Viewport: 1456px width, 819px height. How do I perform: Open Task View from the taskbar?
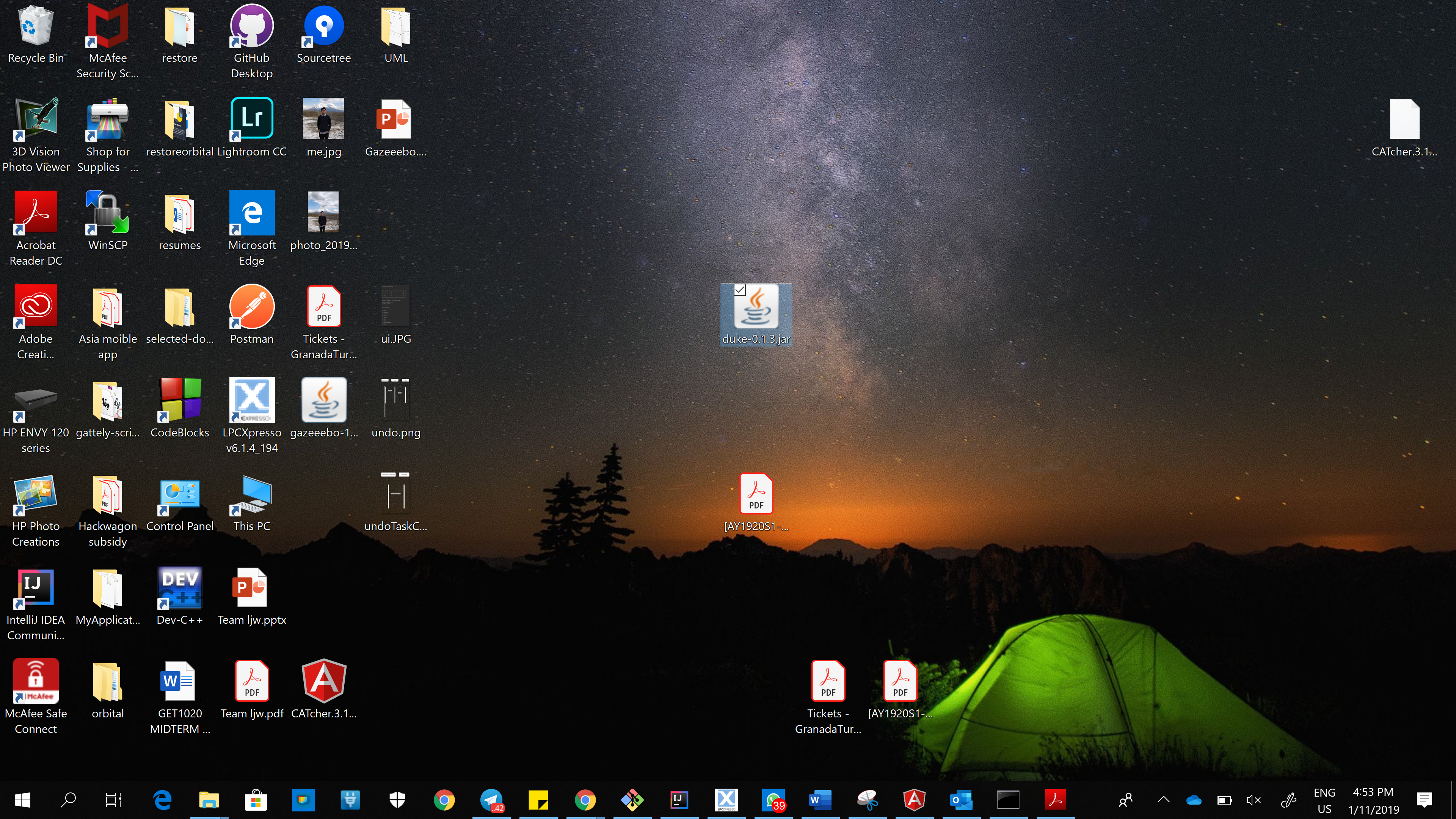point(114,800)
